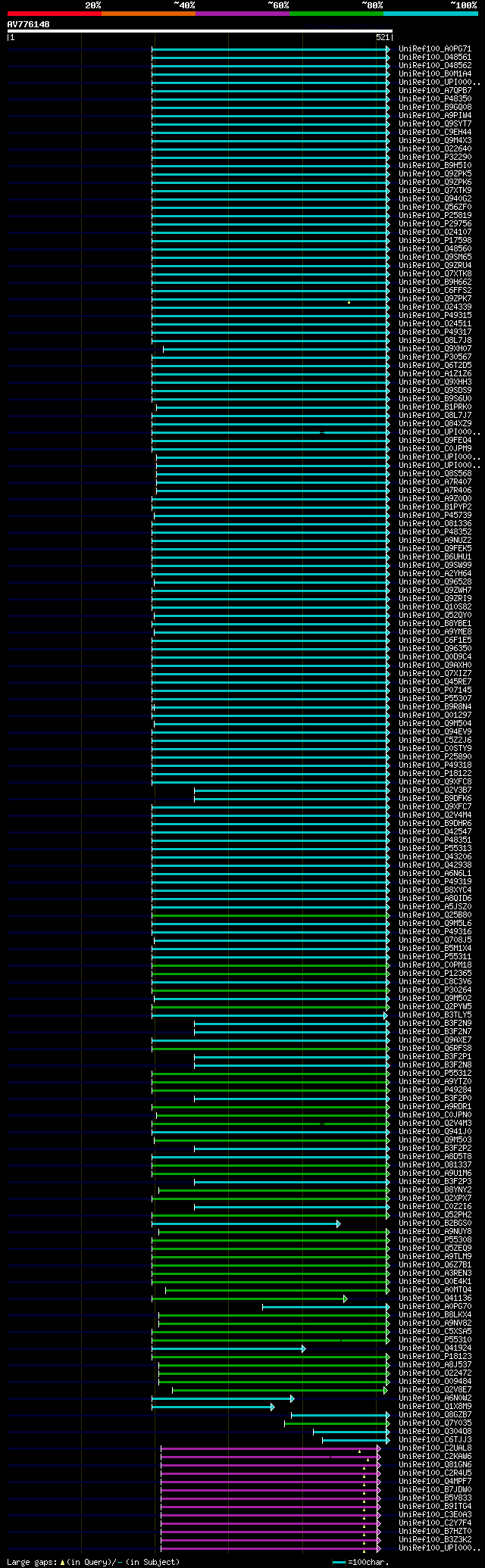Image resolution: width=485 pixels, height=1568 pixels.
Task: Open hit label UniRef100_Q1X8M9
Action: click(435, 1406)
